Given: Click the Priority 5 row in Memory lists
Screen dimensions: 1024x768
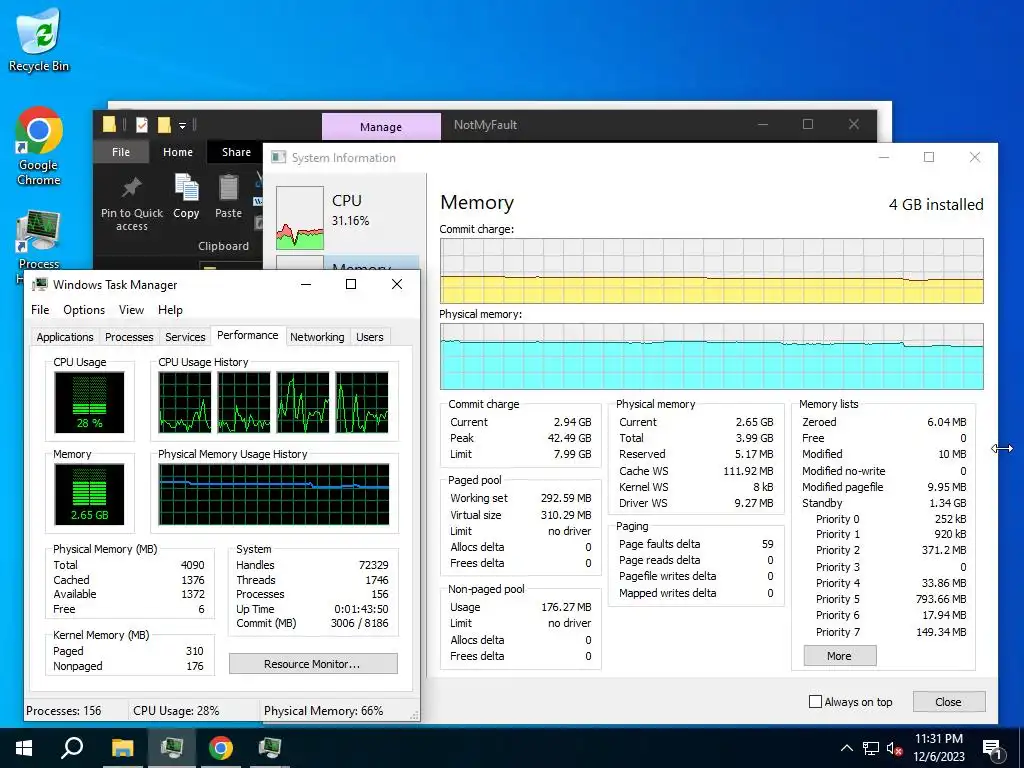Looking at the screenshot, I should click(891, 599).
